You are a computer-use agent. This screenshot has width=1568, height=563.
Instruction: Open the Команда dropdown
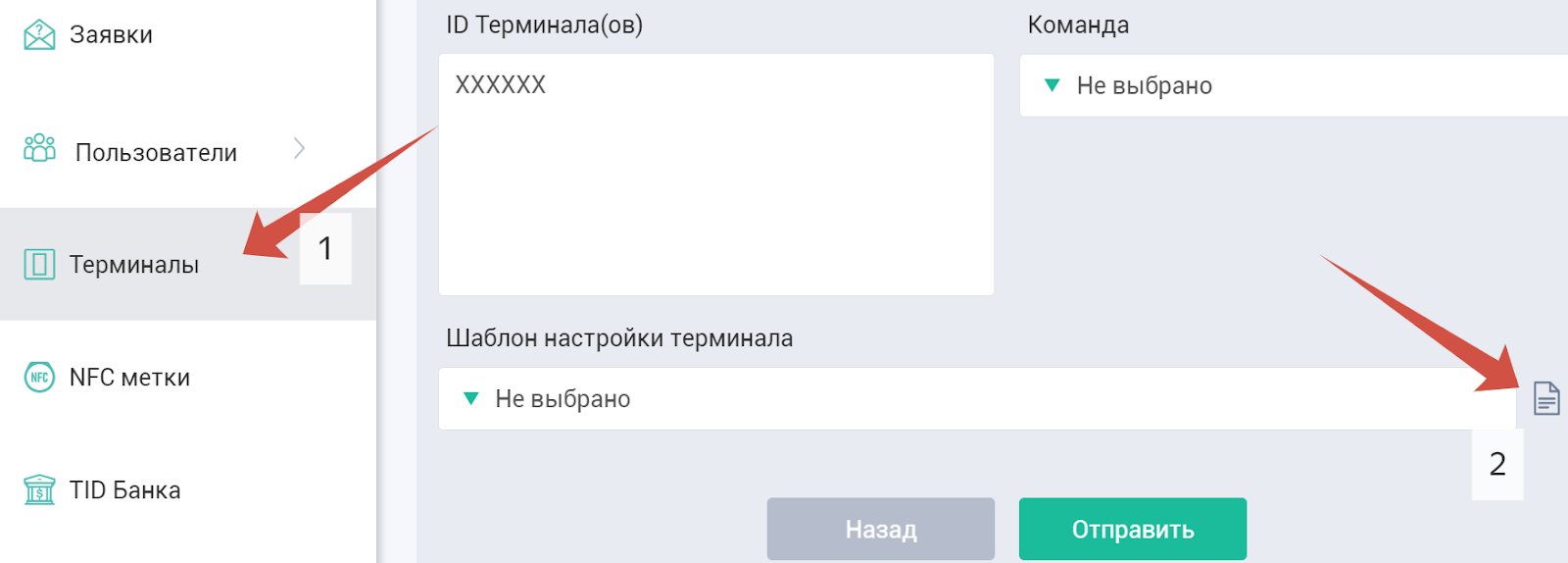click(1294, 85)
